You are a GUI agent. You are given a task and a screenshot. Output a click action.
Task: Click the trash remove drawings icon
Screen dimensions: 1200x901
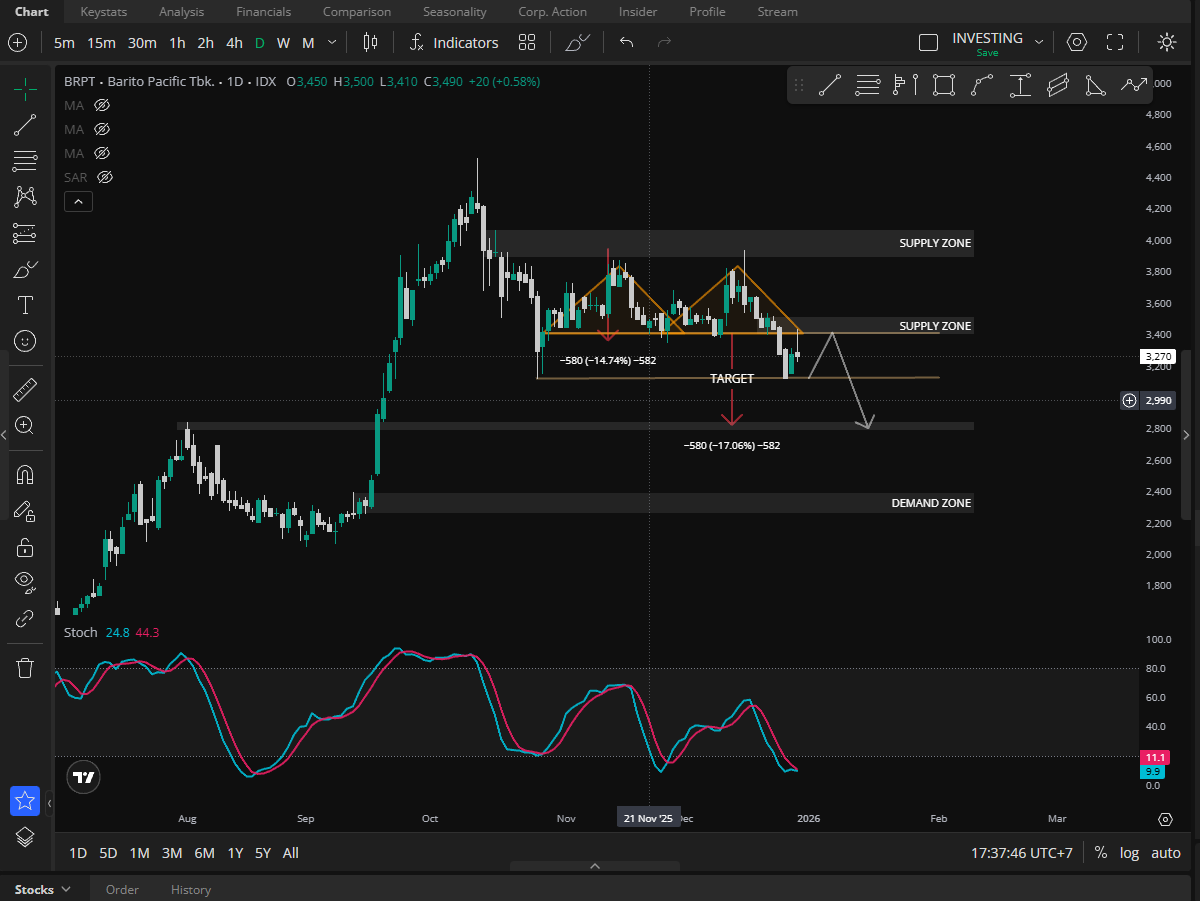pos(25,668)
